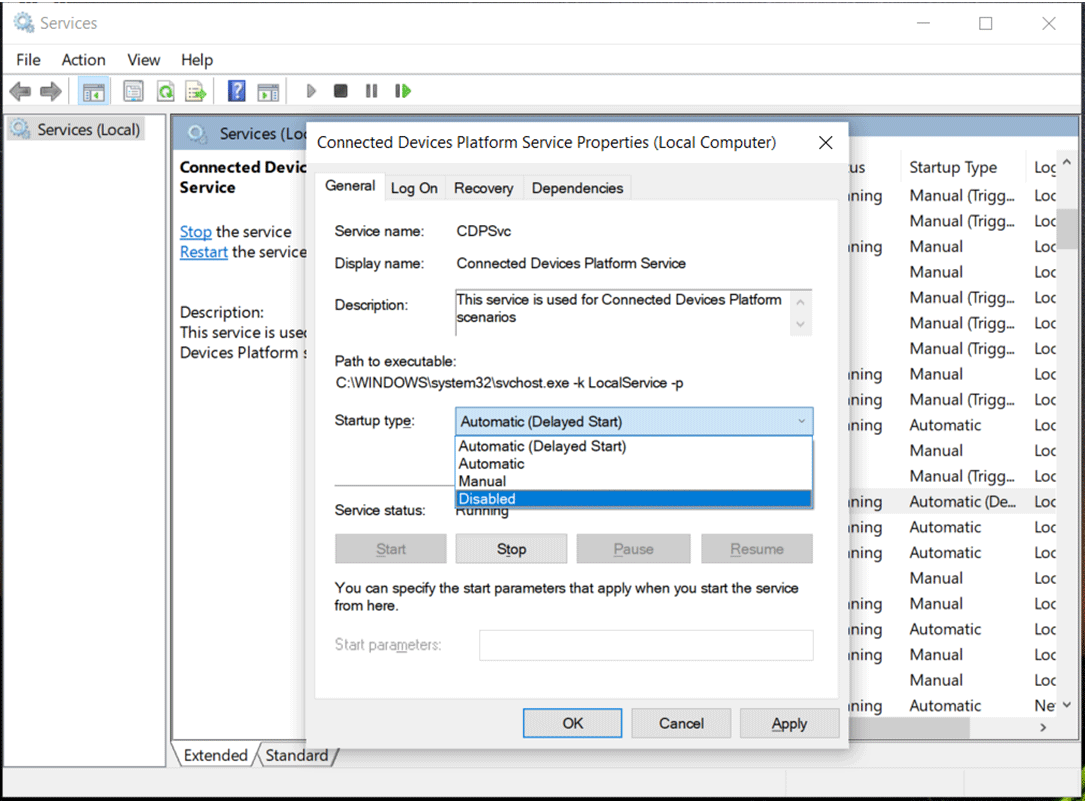Click the CDPSvc service name text

click(x=484, y=231)
